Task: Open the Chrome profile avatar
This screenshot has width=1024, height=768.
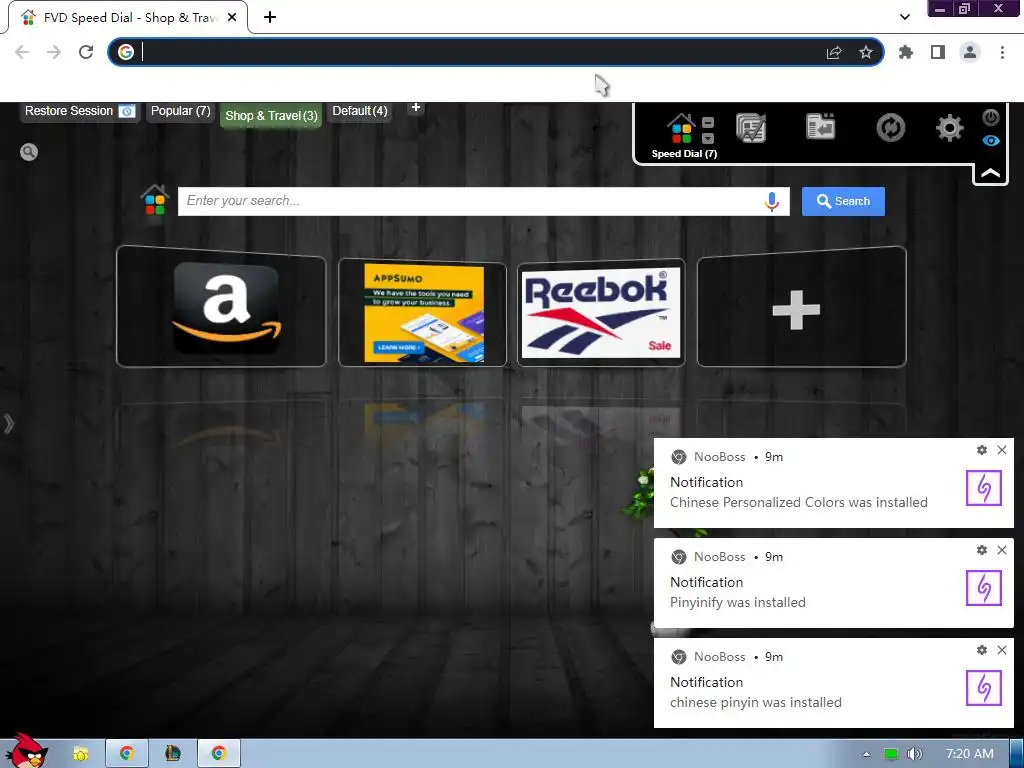Action: (970, 52)
